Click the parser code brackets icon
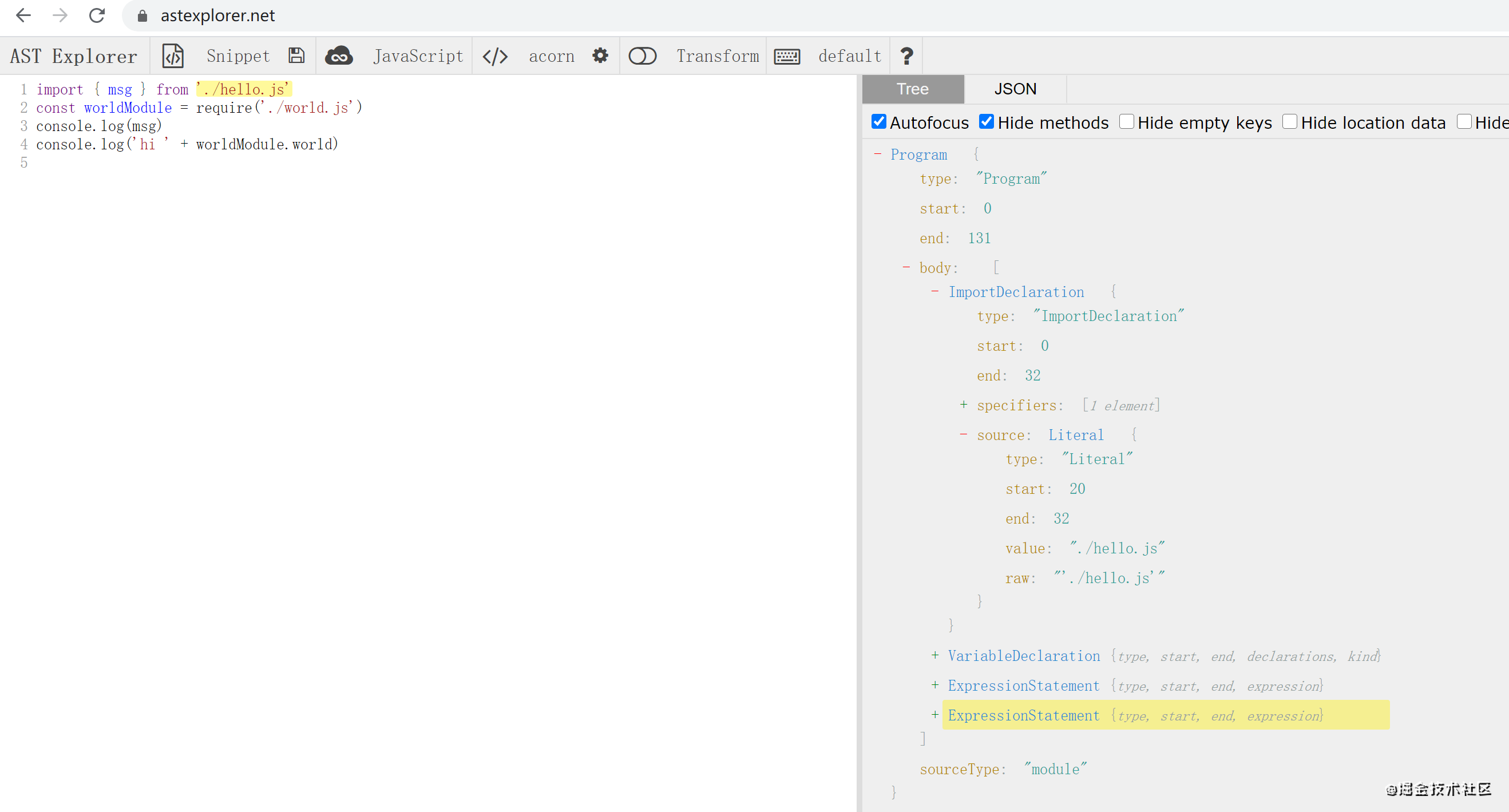The height and width of the screenshot is (812, 1509). click(x=495, y=56)
